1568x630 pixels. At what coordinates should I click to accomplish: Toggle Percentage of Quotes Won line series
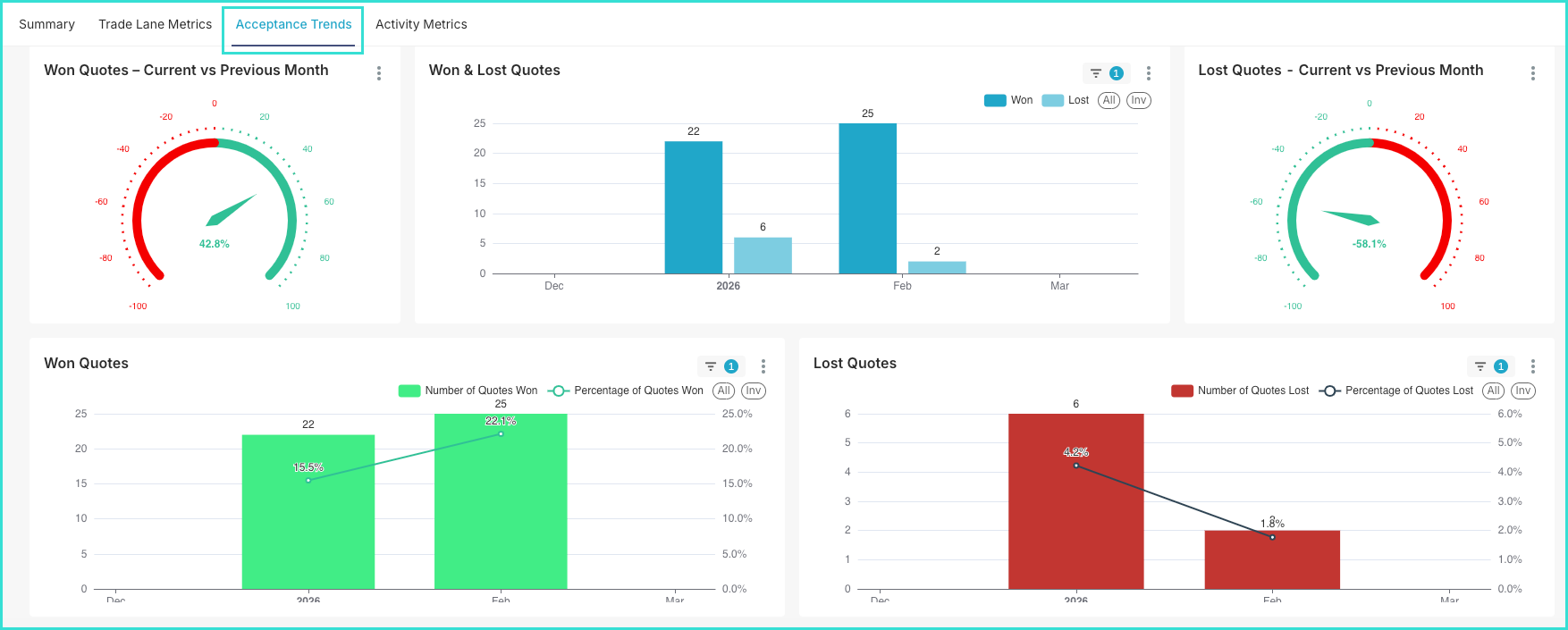pyautogui.click(x=626, y=391)
